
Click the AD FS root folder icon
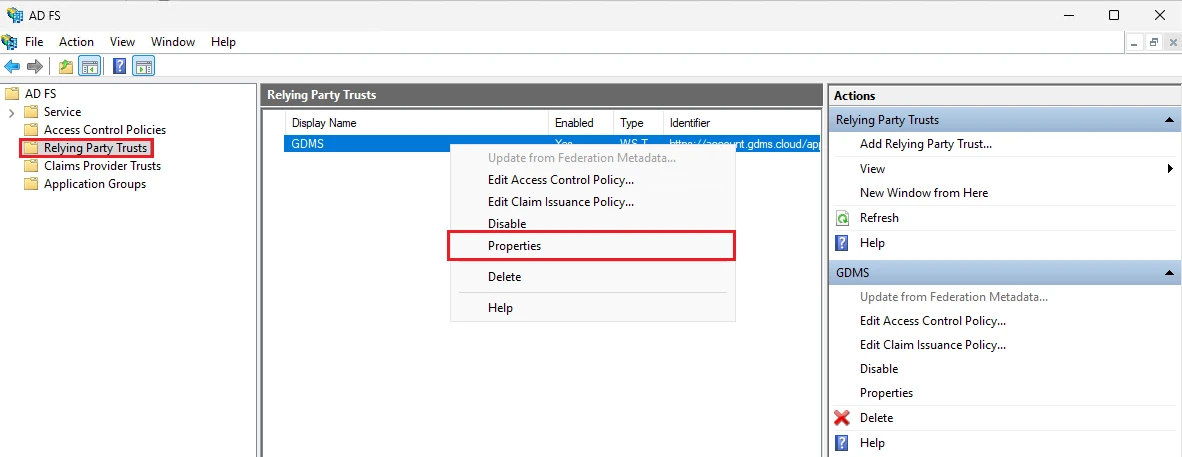click(11, 94)
